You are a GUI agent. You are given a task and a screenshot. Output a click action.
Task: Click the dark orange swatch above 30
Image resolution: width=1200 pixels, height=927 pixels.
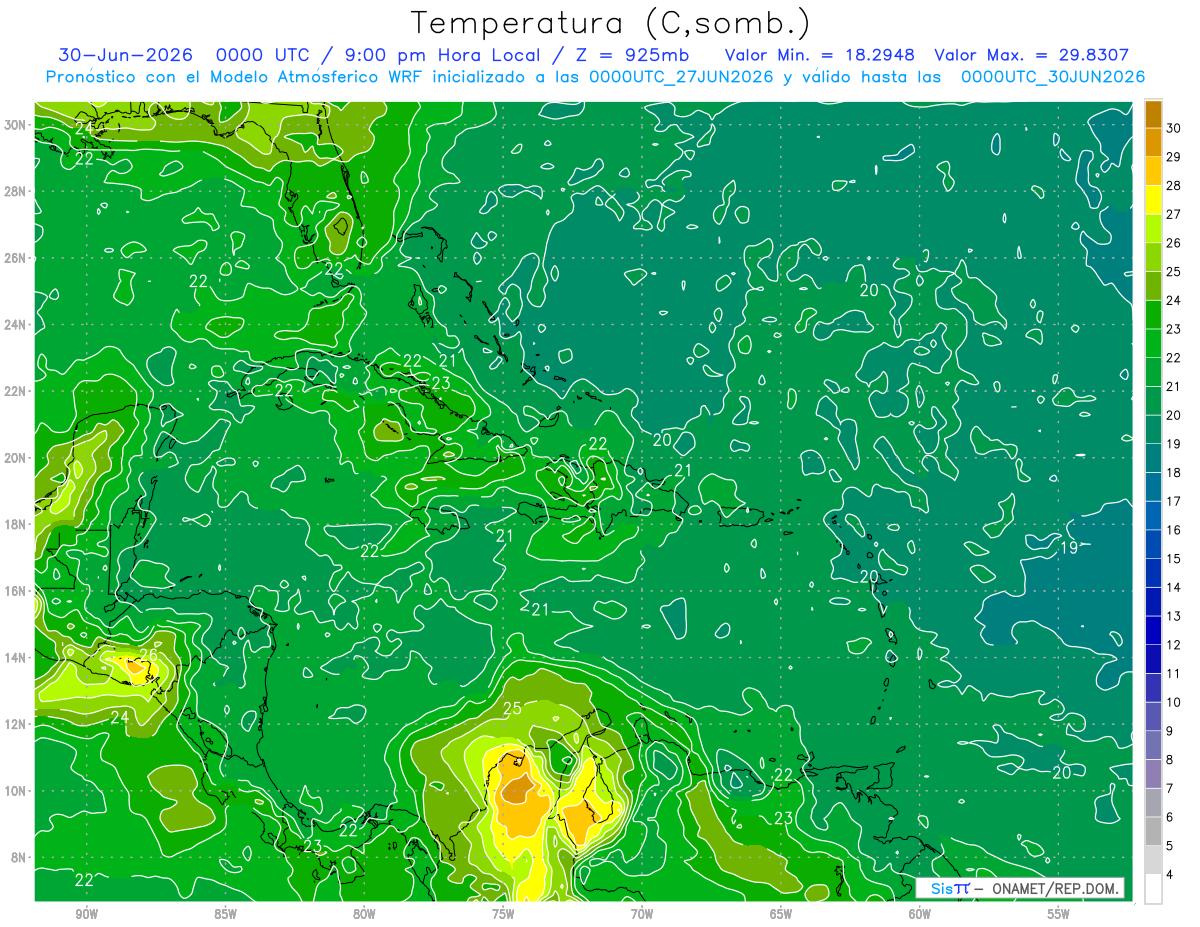coord(1153,114)
